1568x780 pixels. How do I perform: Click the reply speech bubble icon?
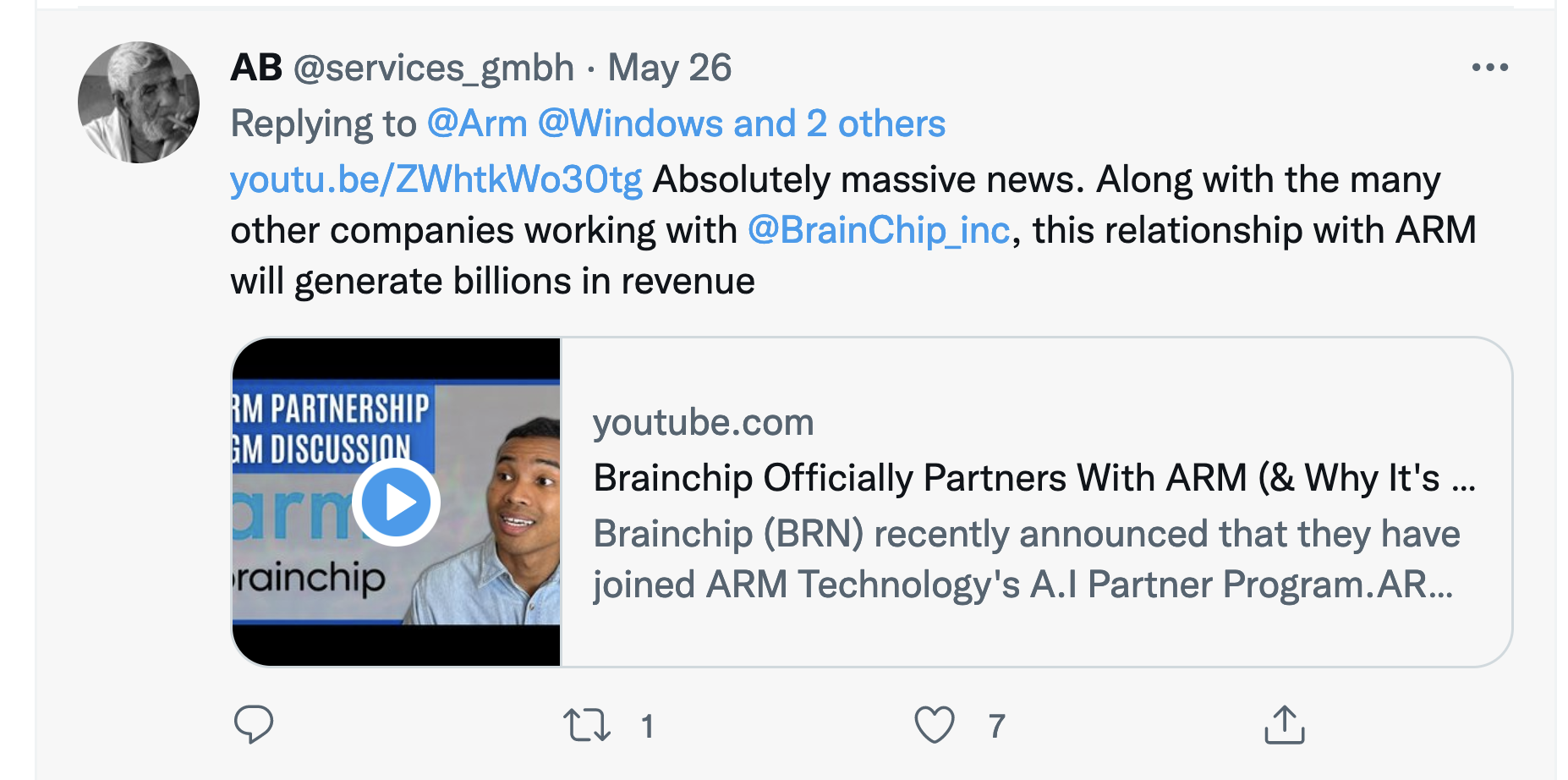click(253, 724)
